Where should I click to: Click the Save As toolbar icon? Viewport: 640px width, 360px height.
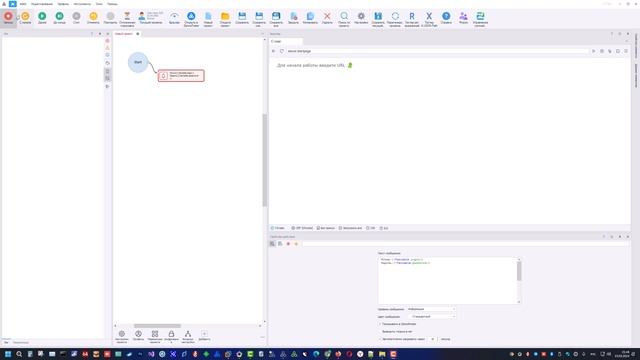[x=259, y=18]
